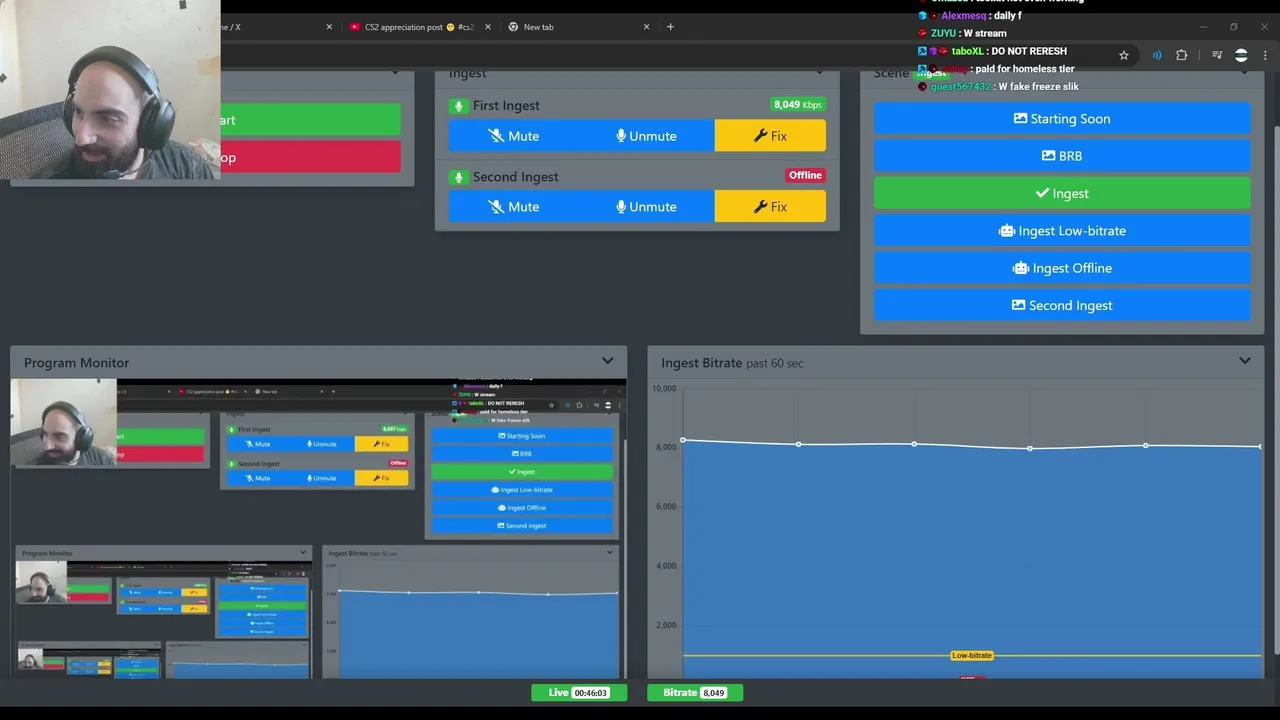
Task: Click the Second Ingest label
Action: coord(515,176)
